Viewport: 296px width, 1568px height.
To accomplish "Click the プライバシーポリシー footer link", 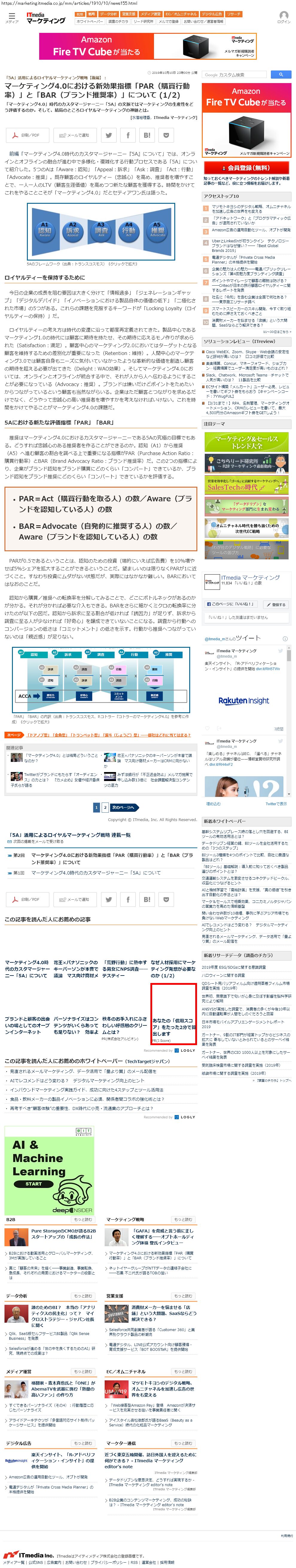I will pos(109,1563).
